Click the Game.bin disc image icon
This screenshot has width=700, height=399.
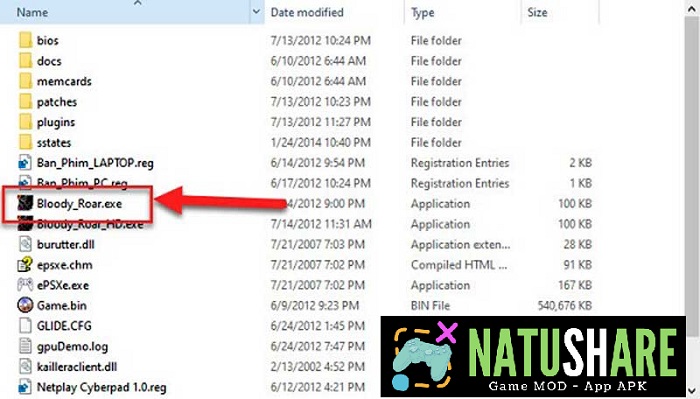point(25,305)
